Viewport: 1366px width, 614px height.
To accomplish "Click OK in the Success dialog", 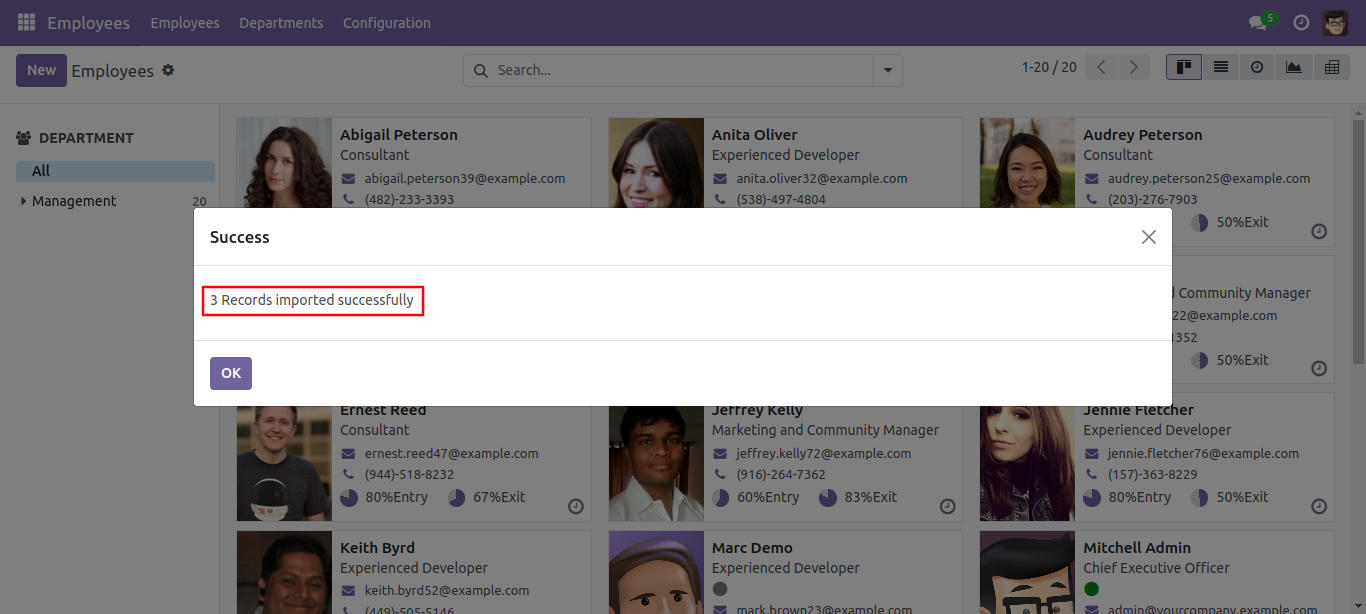I will click(231, 373).
